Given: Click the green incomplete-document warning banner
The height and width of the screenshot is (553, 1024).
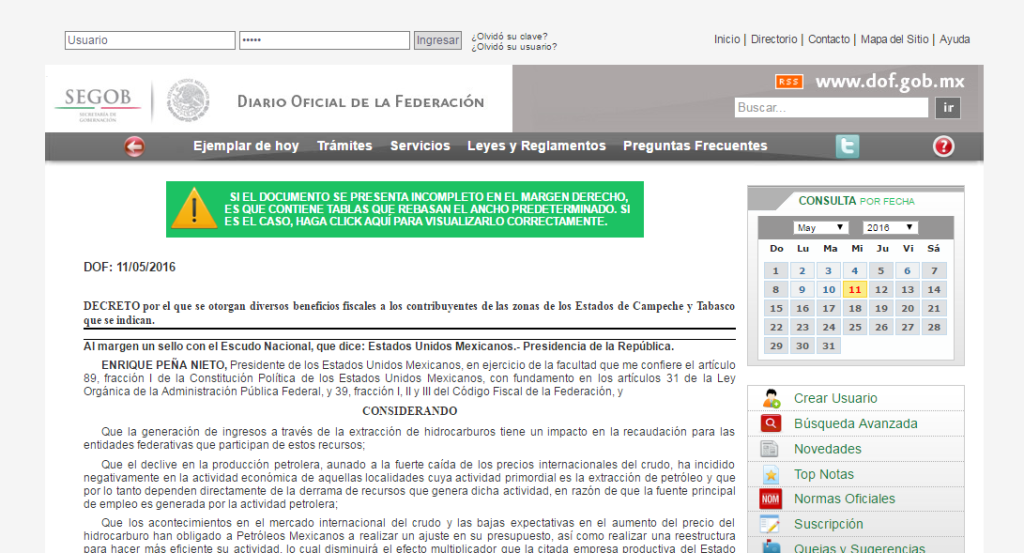Looking at the screenshot, I should point(404,209).
